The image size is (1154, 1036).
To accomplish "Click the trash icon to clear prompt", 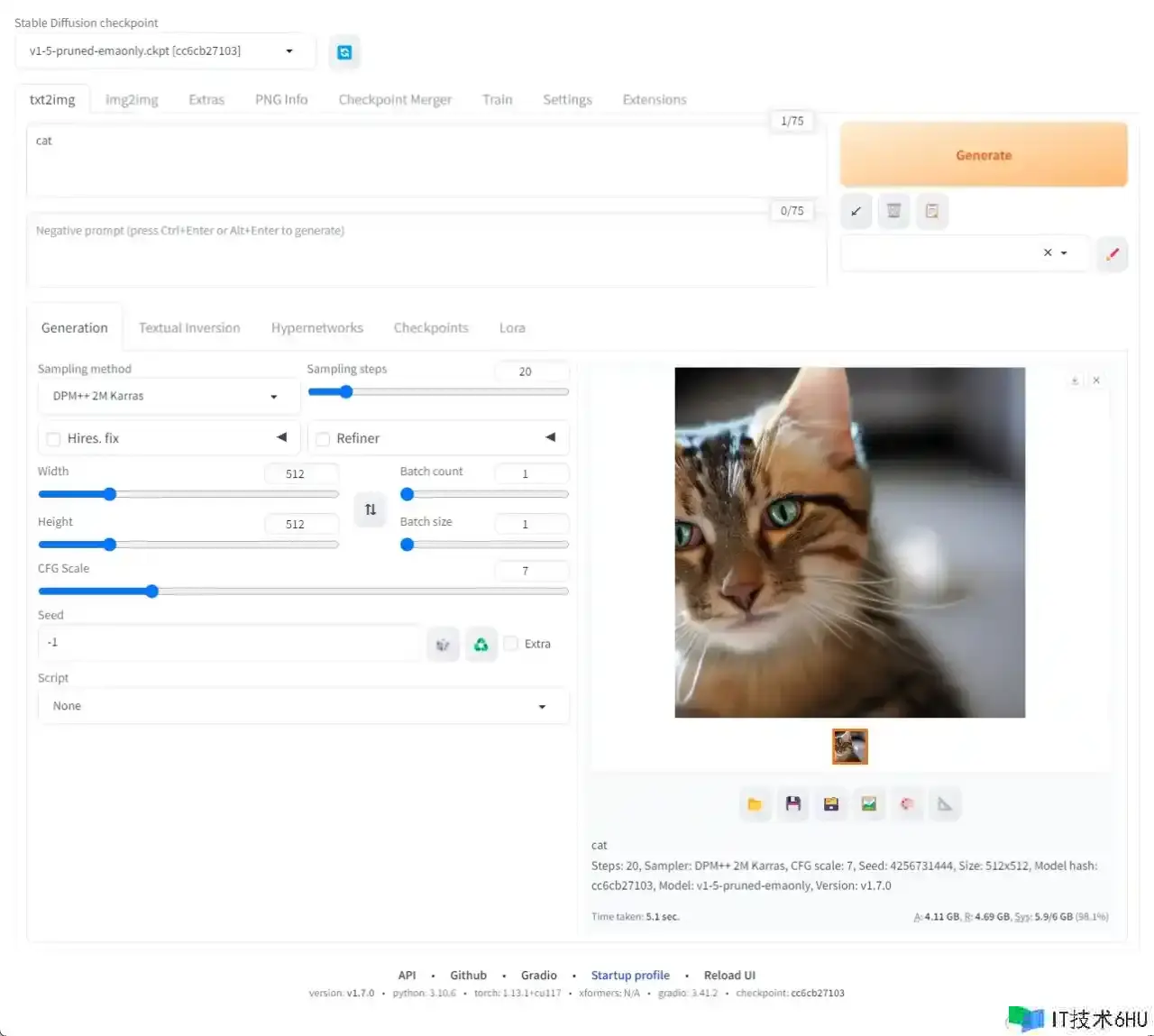I will [893, 211].
